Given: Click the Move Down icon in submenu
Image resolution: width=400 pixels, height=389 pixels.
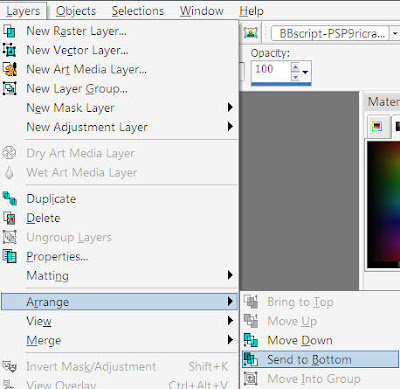Looking at the screenshot, I should coord(251,340).
